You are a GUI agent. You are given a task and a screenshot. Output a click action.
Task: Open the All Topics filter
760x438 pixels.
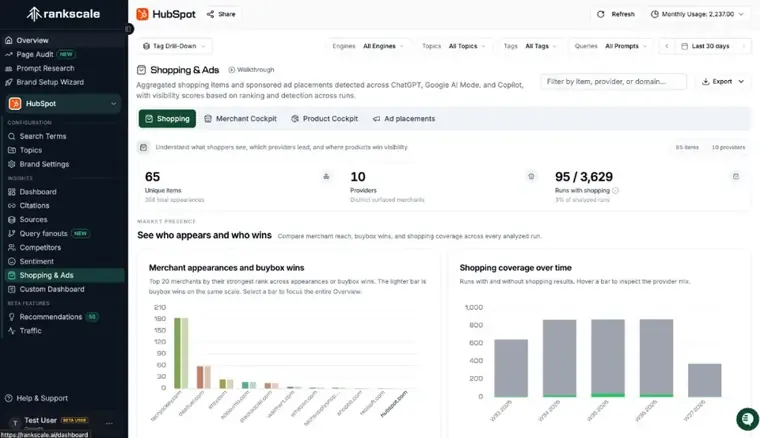coord(466,46)
